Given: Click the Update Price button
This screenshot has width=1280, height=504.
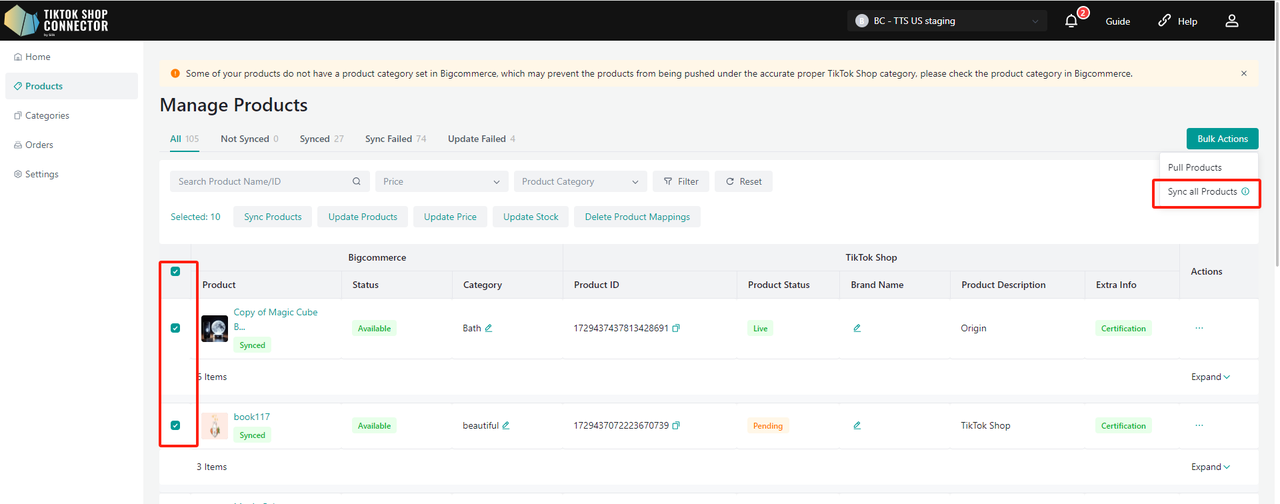Looking at the screenshot, I should coord(450,217).
